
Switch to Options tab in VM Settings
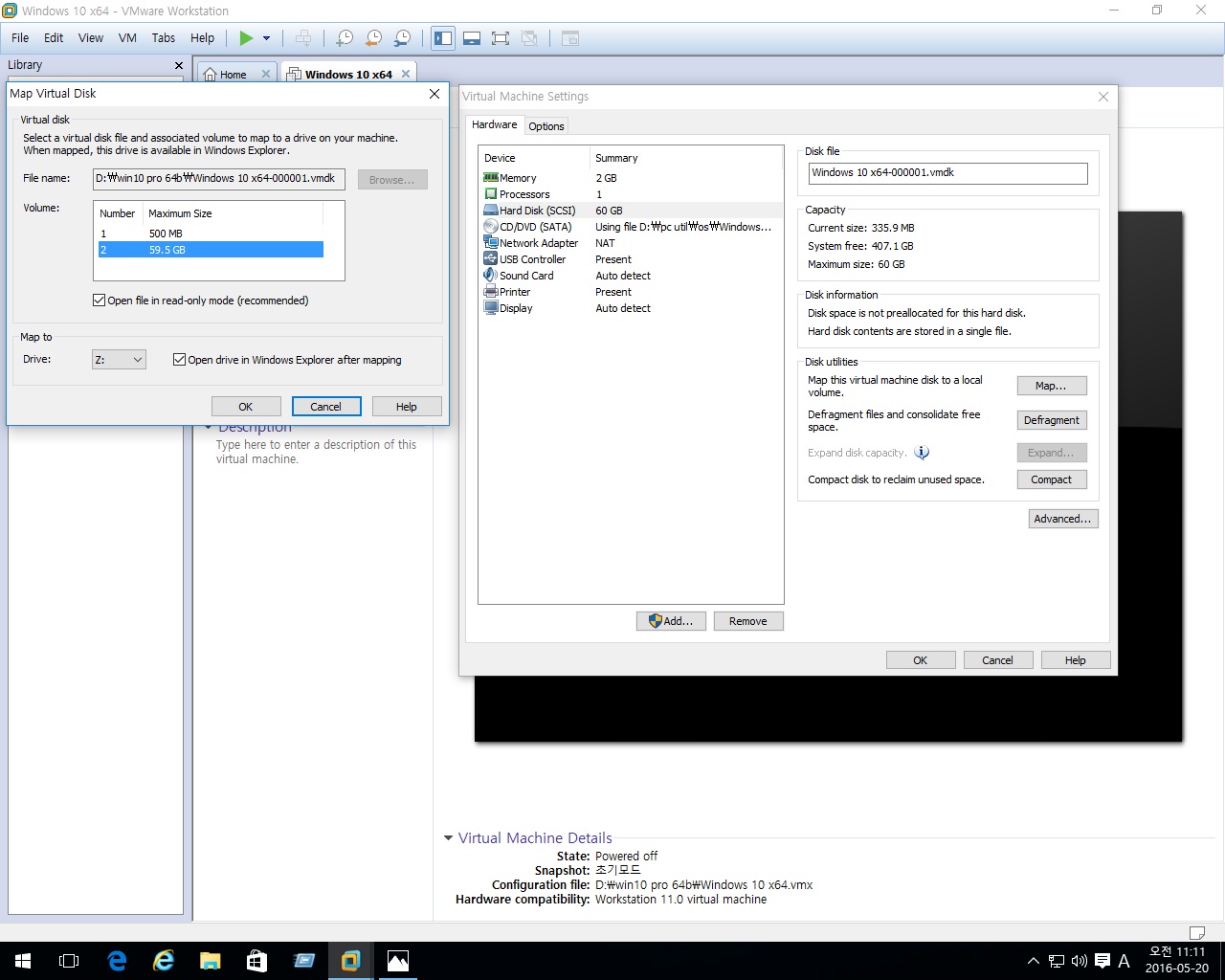click(x=546, y=126)
